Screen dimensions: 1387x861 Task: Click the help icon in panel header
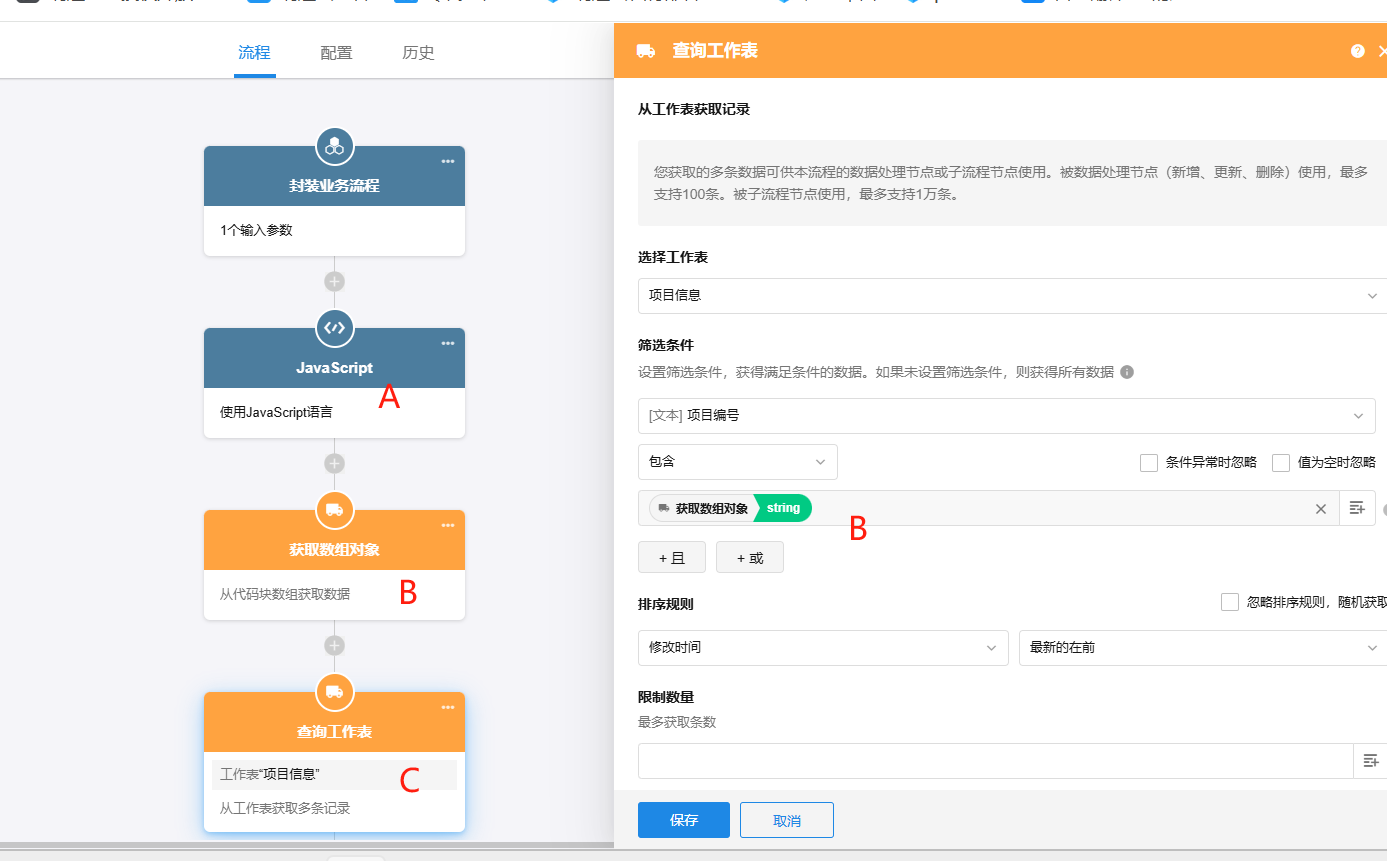pos(1357,51)
